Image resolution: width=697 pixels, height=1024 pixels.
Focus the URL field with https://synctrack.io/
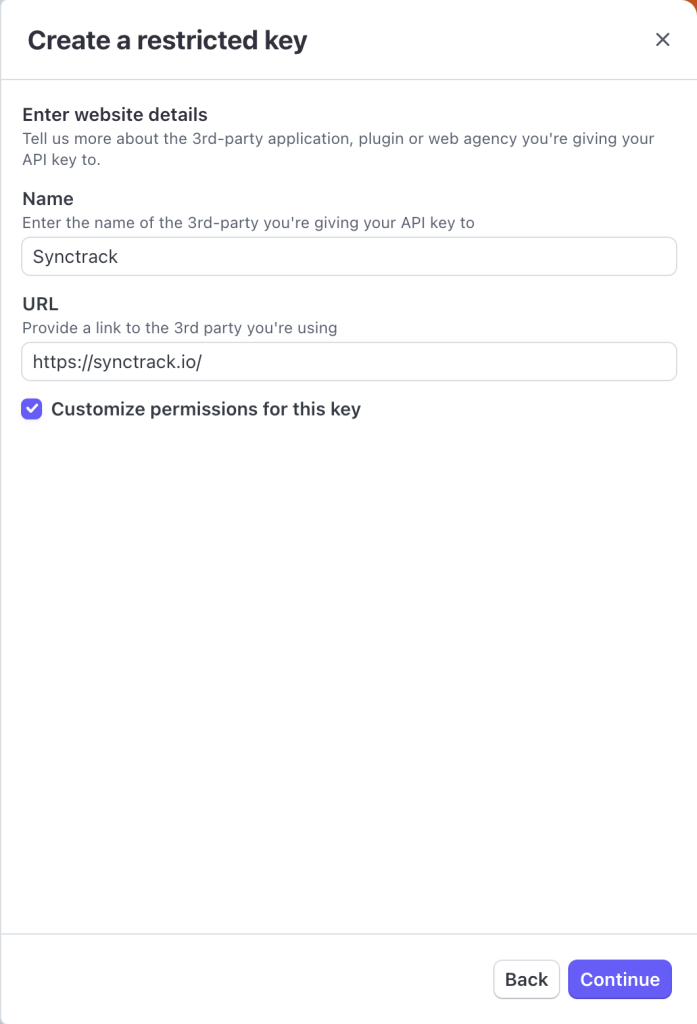[349, 362]
